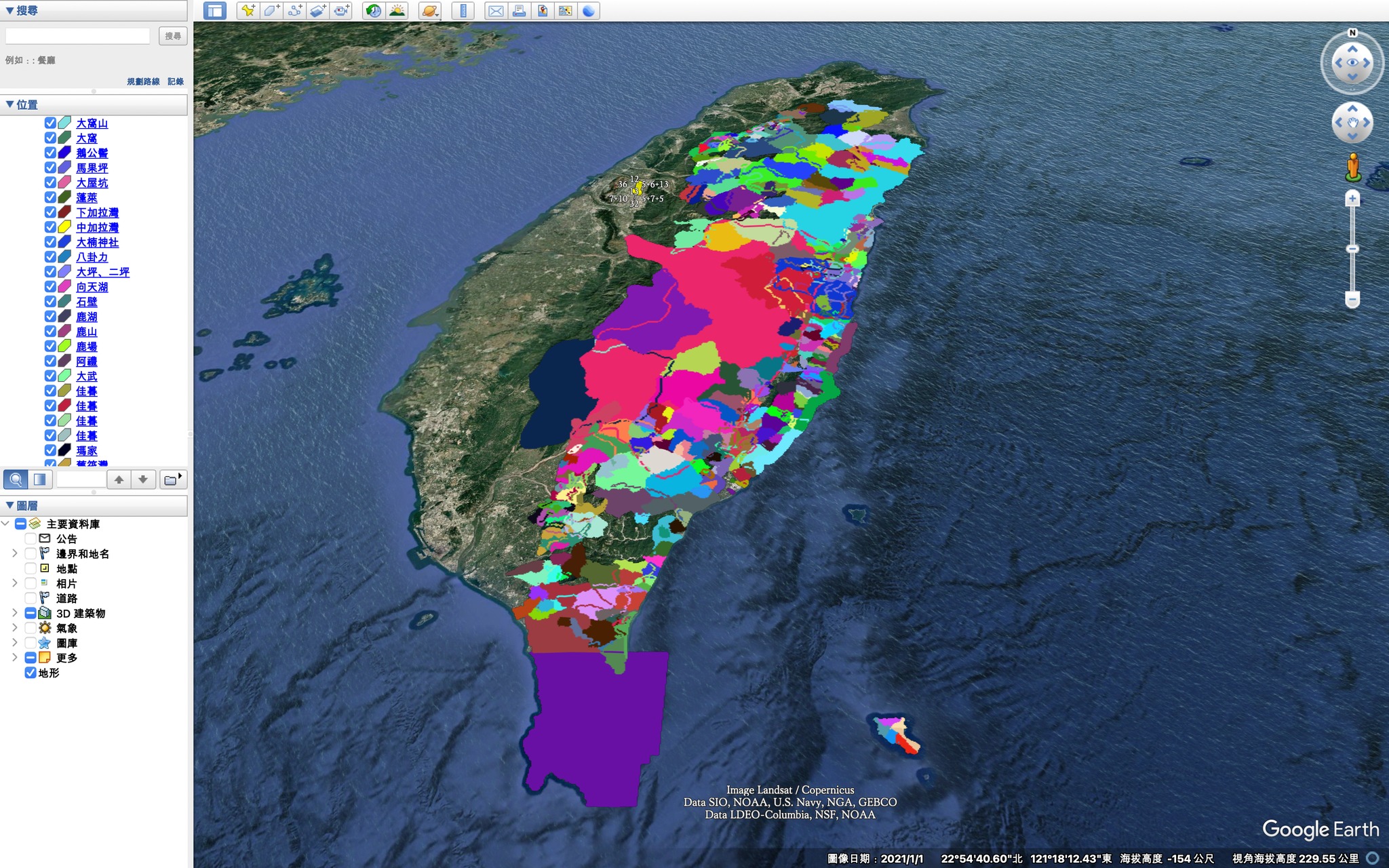1389x868 pixels.
Task: Enable the 道路 roads layer checkbox
Action: [31, 598]
